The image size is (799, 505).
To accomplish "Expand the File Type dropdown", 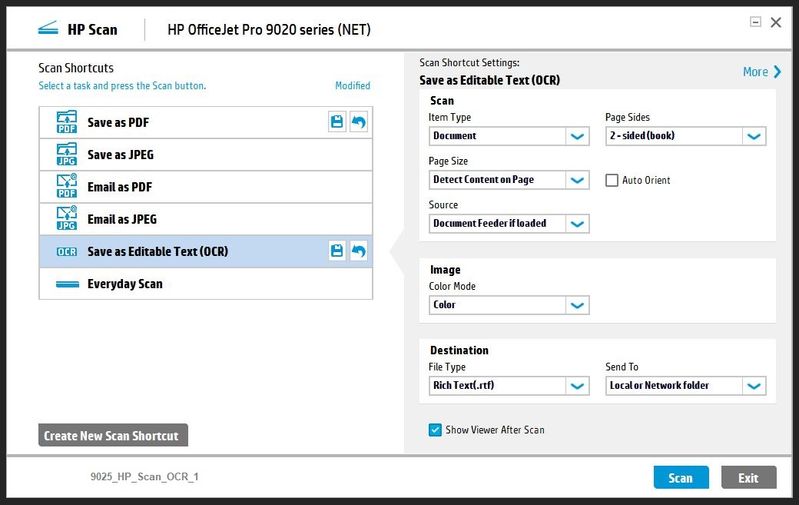I will pos(577,386).
